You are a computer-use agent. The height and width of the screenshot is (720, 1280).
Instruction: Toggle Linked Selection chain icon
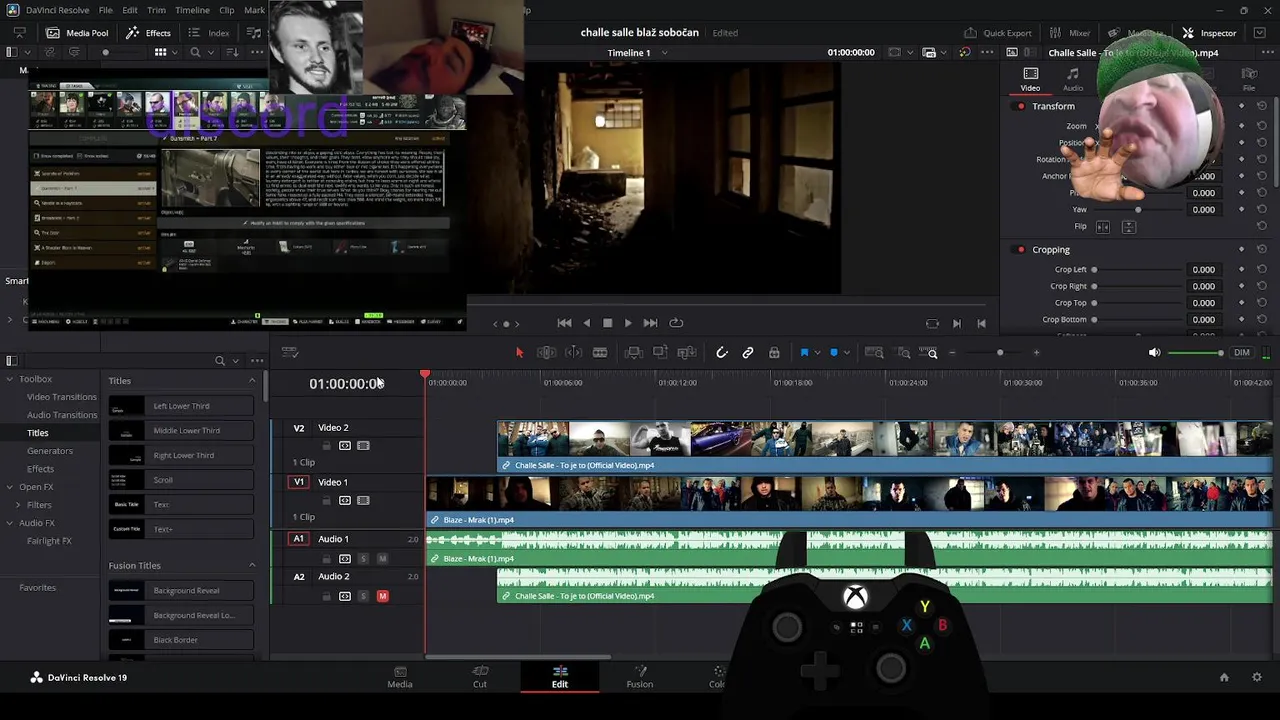(748, 353)
